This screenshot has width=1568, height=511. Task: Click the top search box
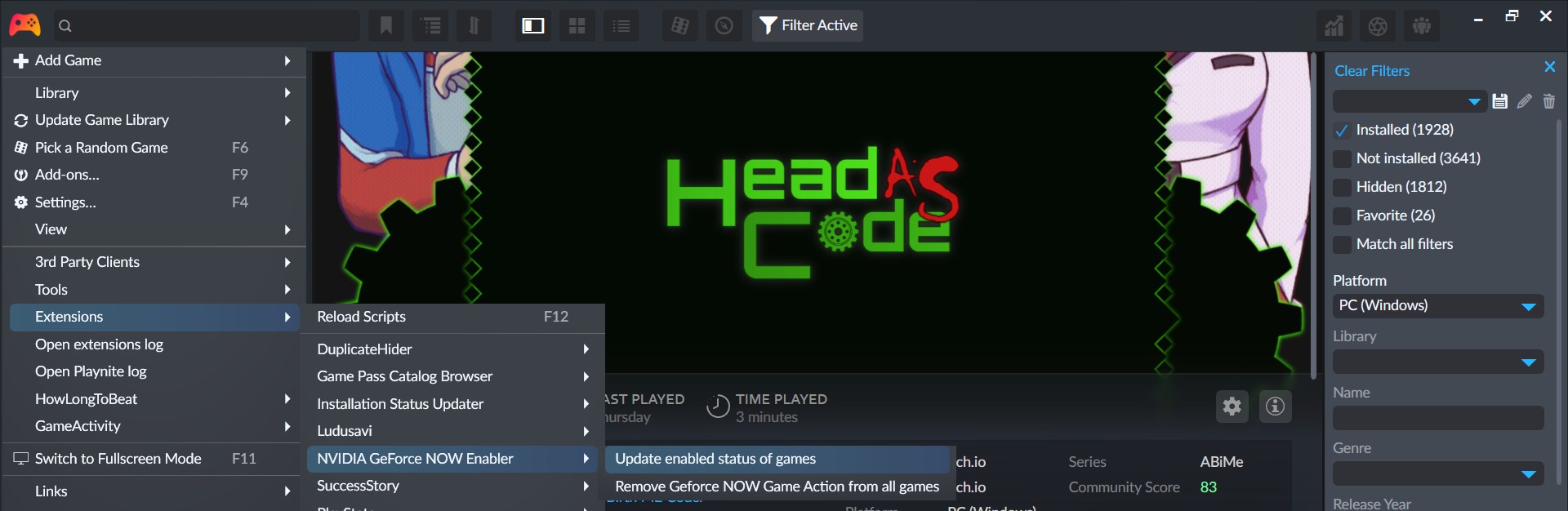[207, 26]
